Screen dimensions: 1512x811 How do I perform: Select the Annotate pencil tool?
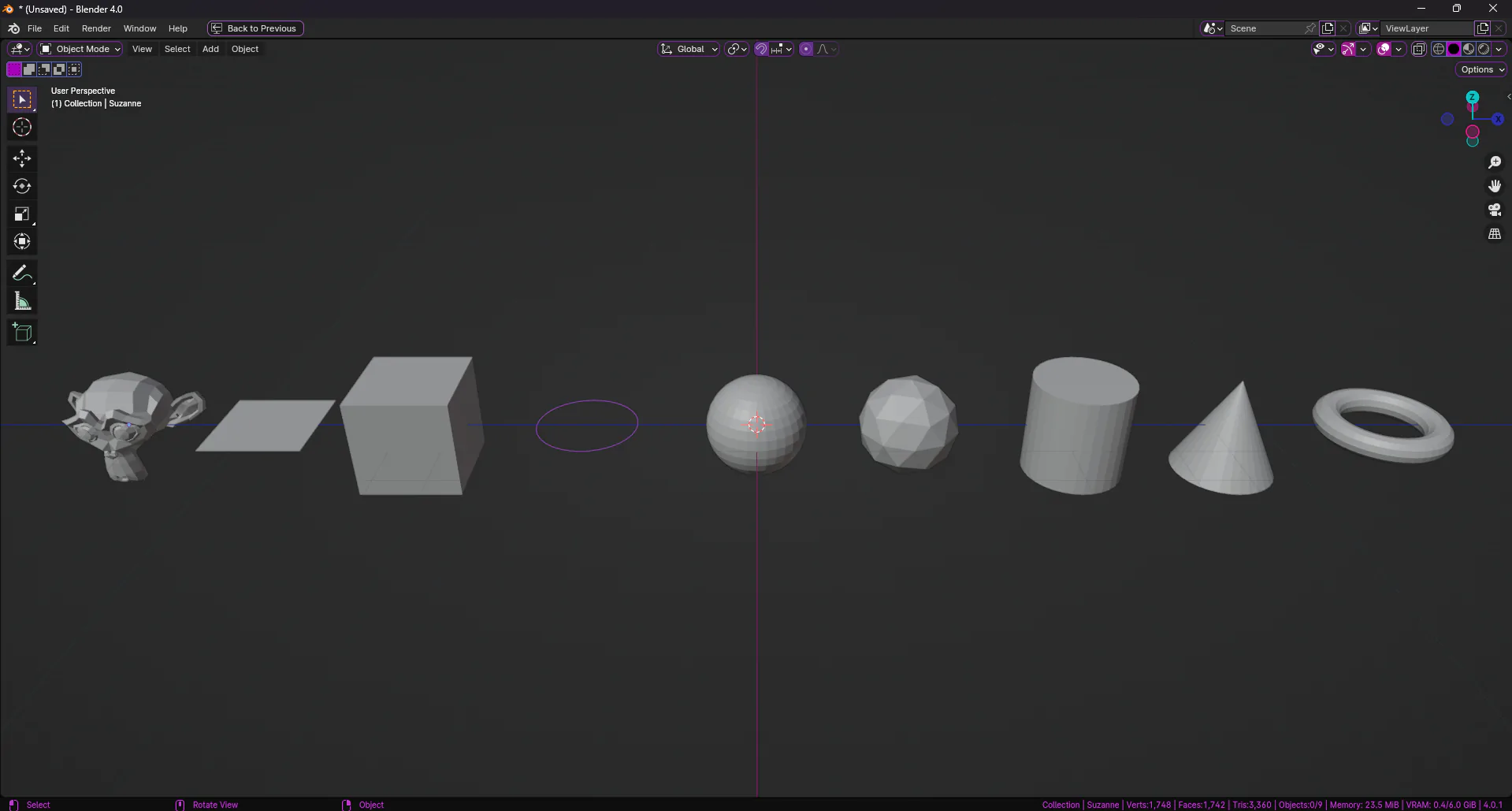point(22,273)
